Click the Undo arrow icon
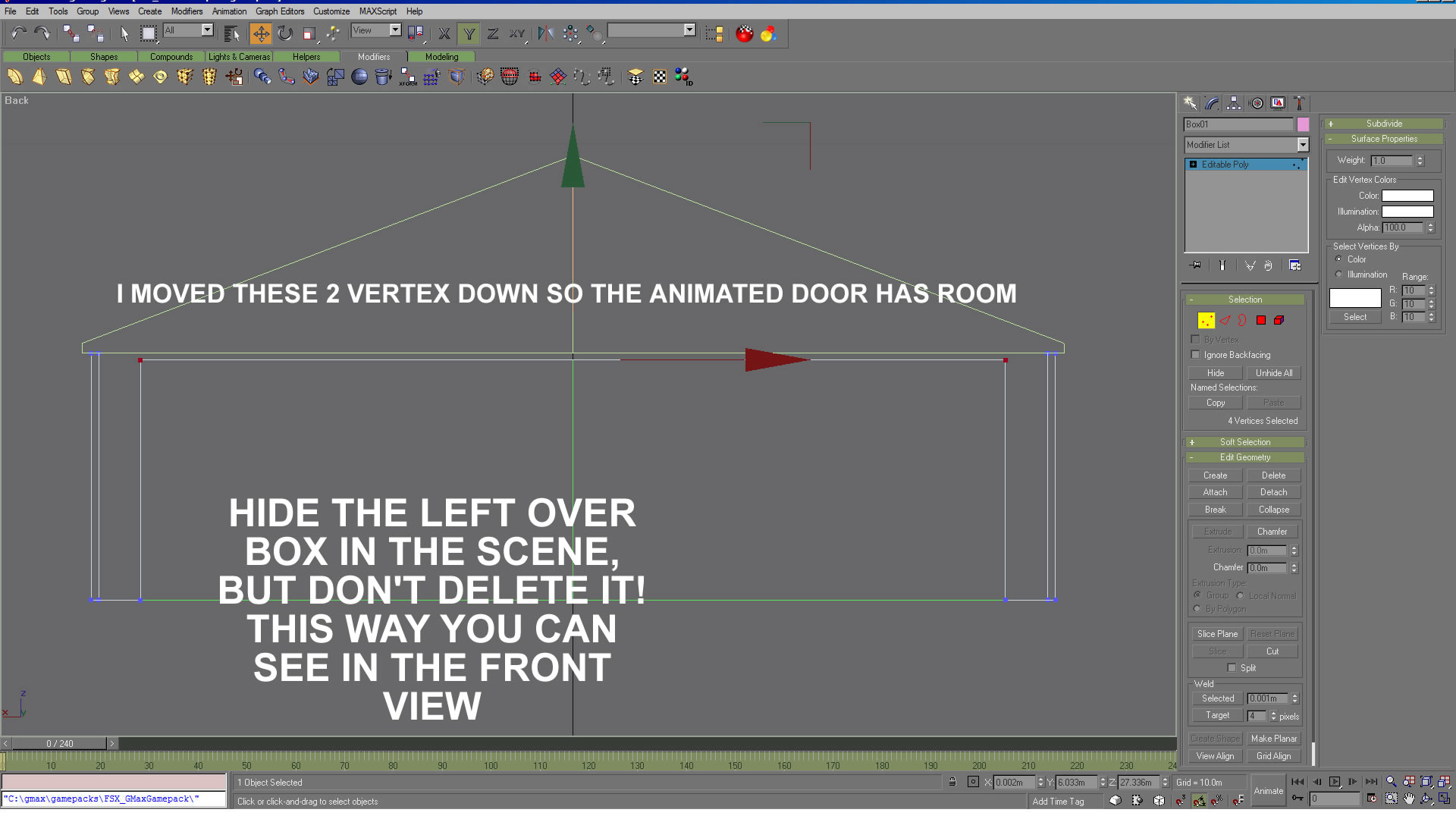Screen dimensions: 1456x819 pyautogui.click(x=18, y=33)
